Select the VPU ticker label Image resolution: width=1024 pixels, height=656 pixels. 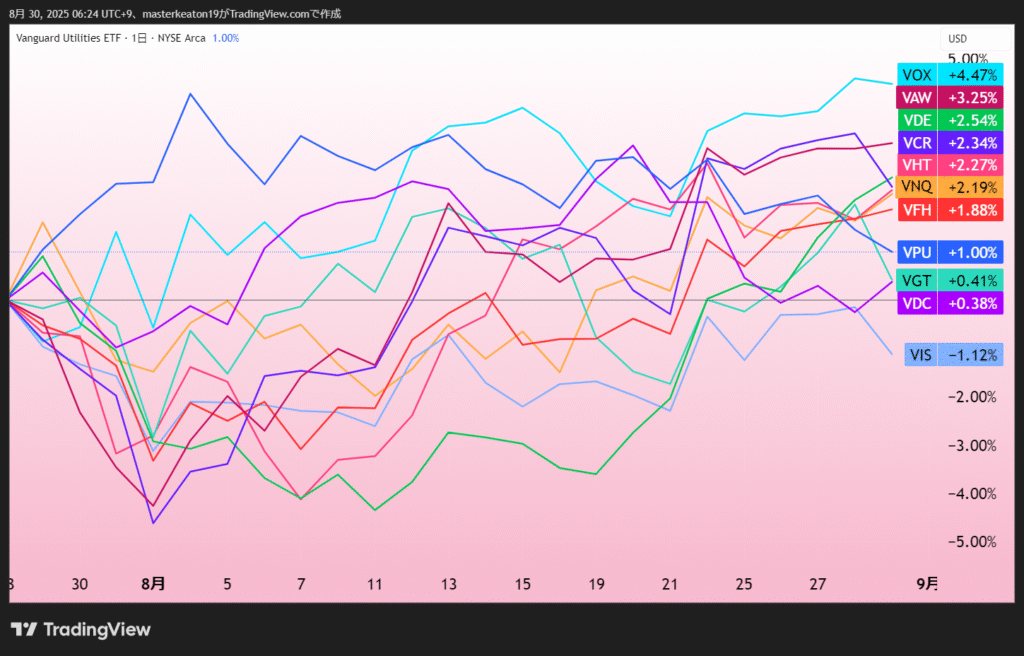[917, 252]
